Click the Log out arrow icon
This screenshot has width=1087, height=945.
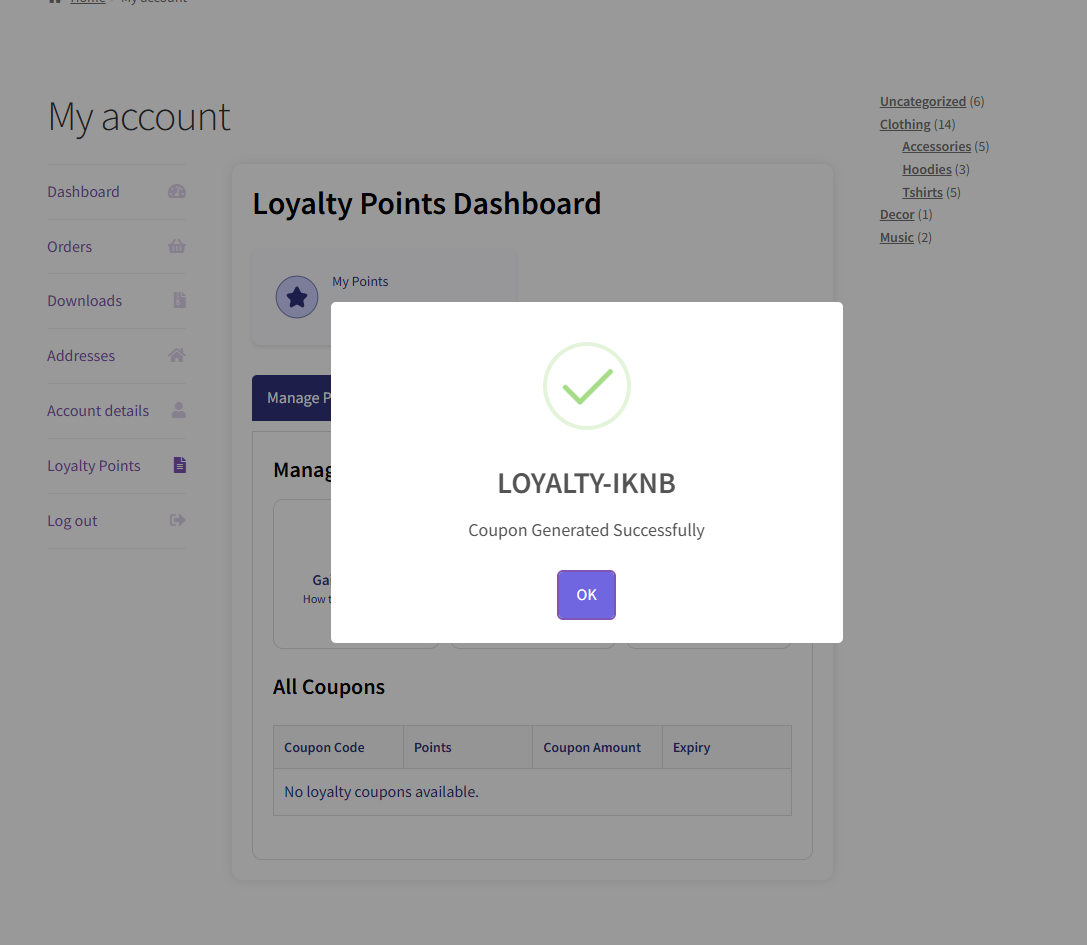pos(178,520)
